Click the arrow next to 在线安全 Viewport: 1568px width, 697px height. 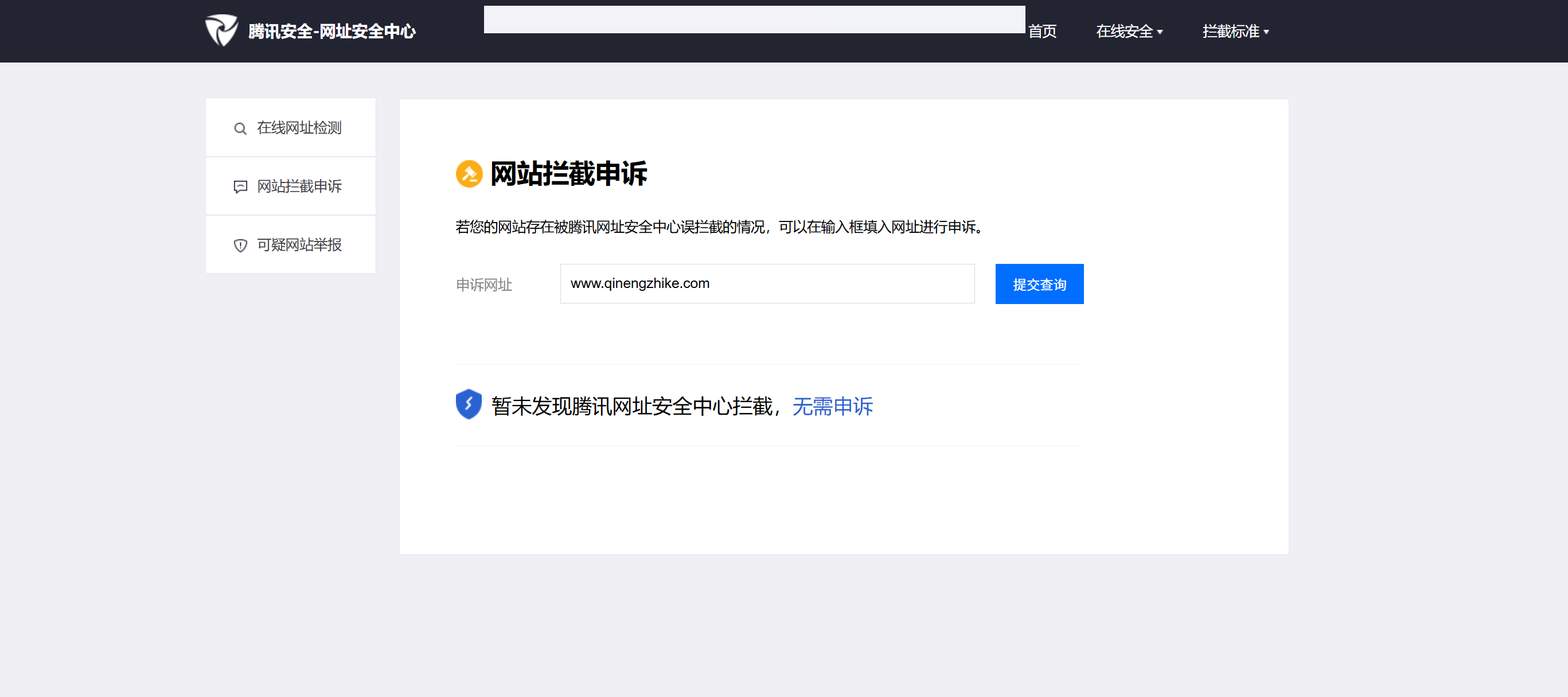tap(1160, 32)
